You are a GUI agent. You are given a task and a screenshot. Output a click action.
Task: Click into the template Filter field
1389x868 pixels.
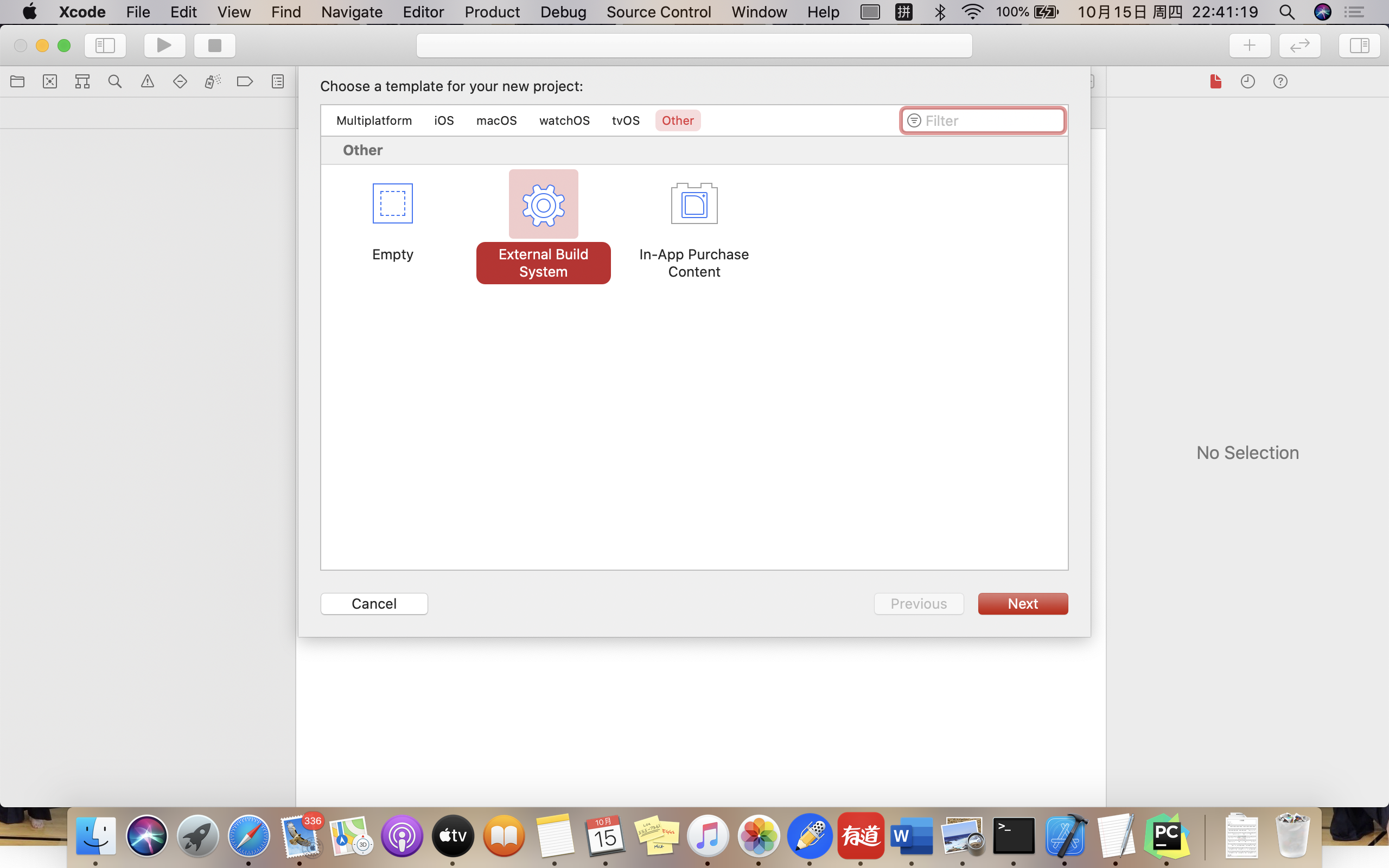pyautogui.click(x=982, y=120)
